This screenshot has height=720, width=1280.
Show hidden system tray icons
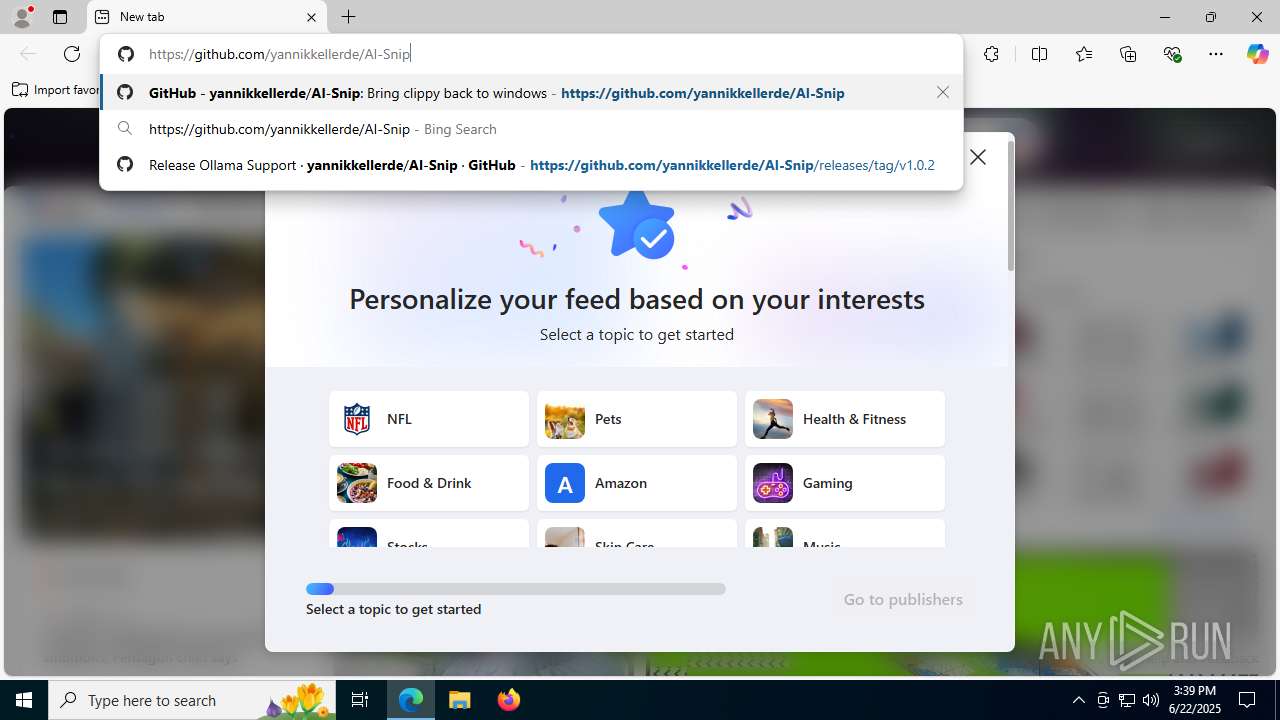click(x=1078, y=700)
